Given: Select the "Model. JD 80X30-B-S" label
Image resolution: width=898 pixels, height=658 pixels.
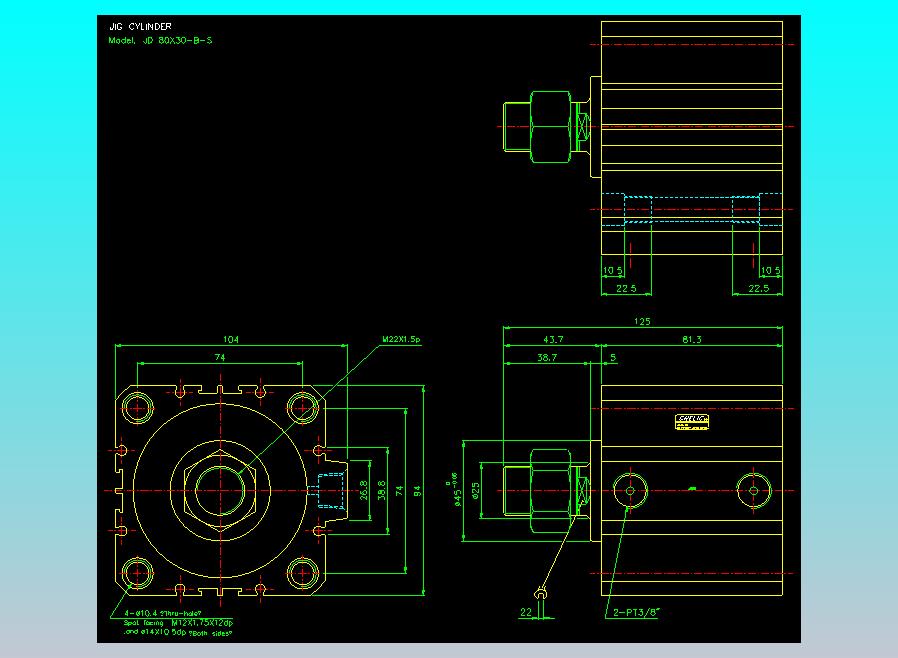Looking at the screenshot, I should 160,41.
